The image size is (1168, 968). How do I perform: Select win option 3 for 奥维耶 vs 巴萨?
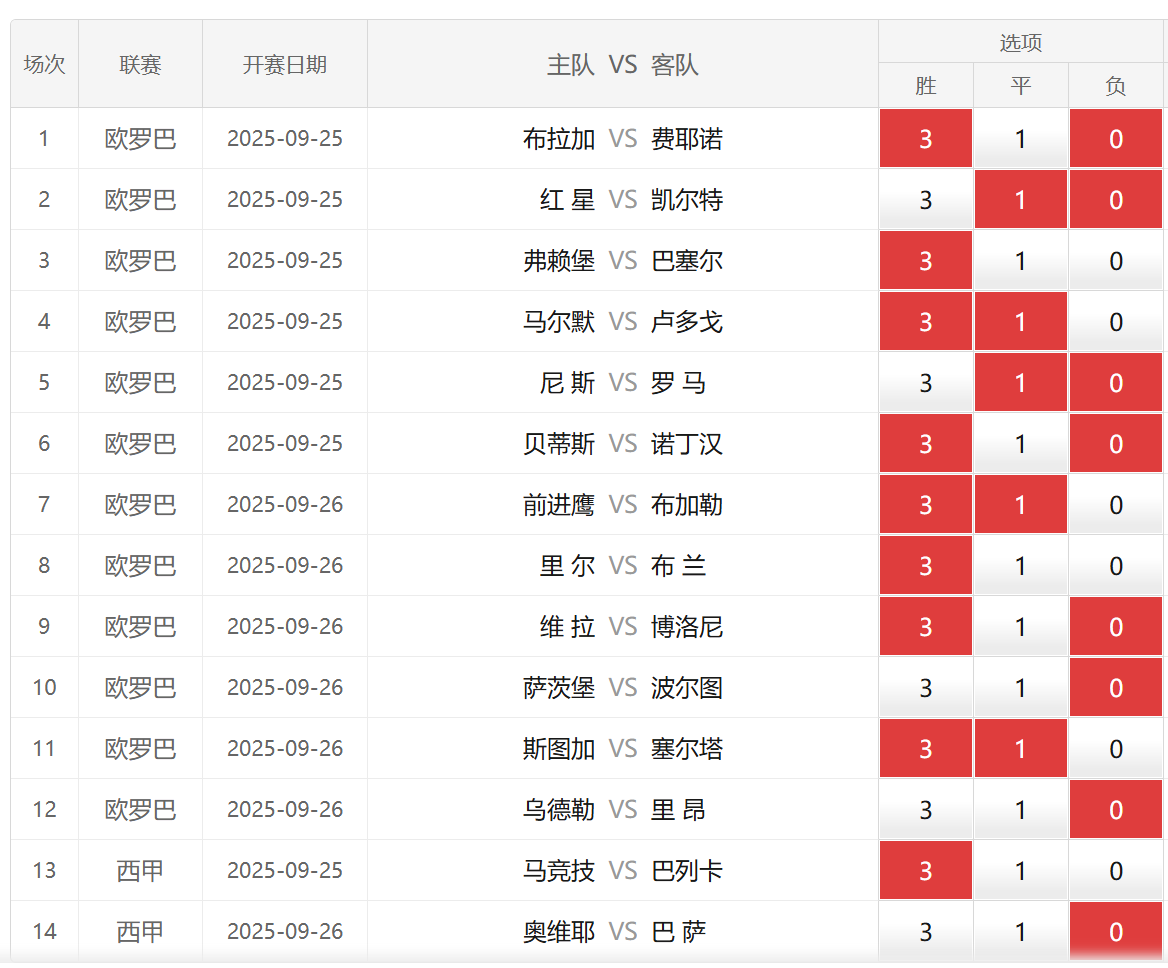coord(925,932)
